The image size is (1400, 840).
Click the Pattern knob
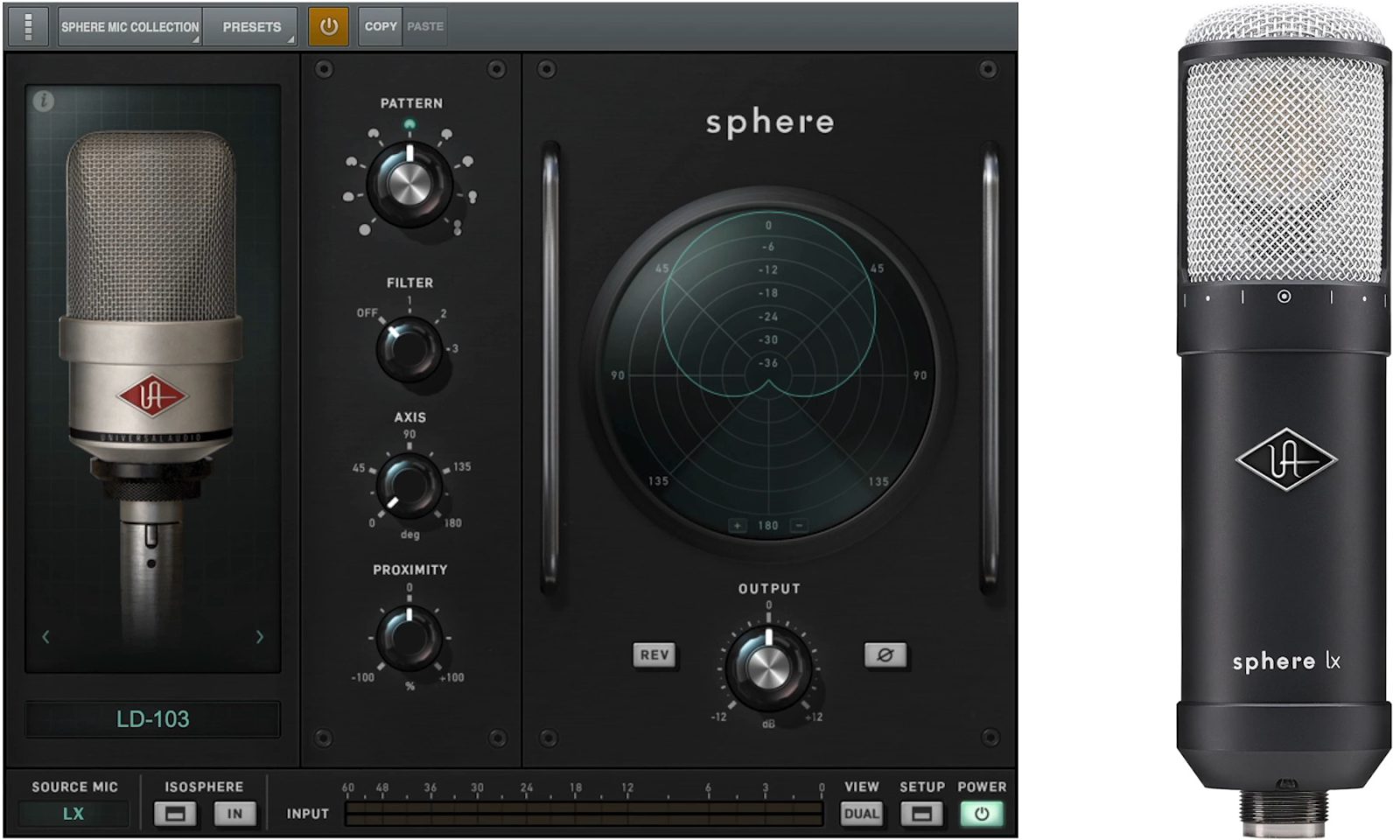point(409,184)
